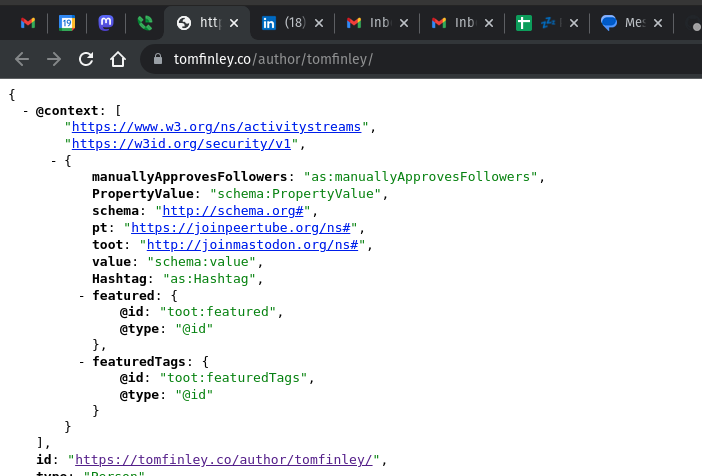702x476 pixels.
Task: Open the pinned Gmail tab
Action: [28, 22]
